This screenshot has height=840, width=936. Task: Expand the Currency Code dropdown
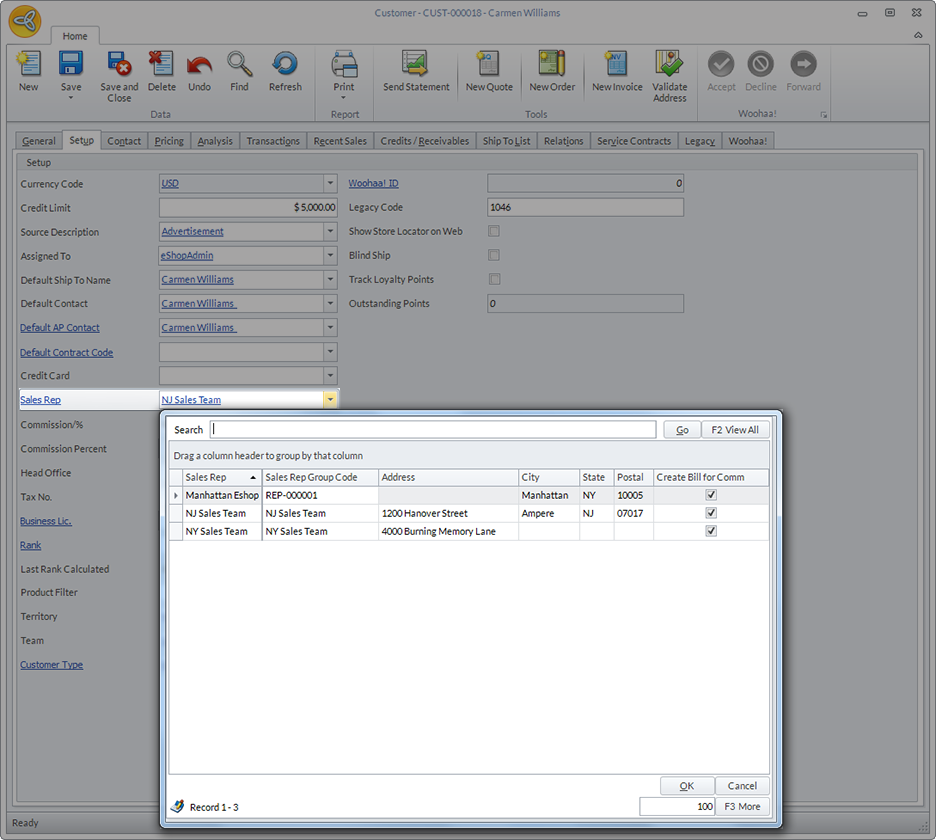[330, 184]
